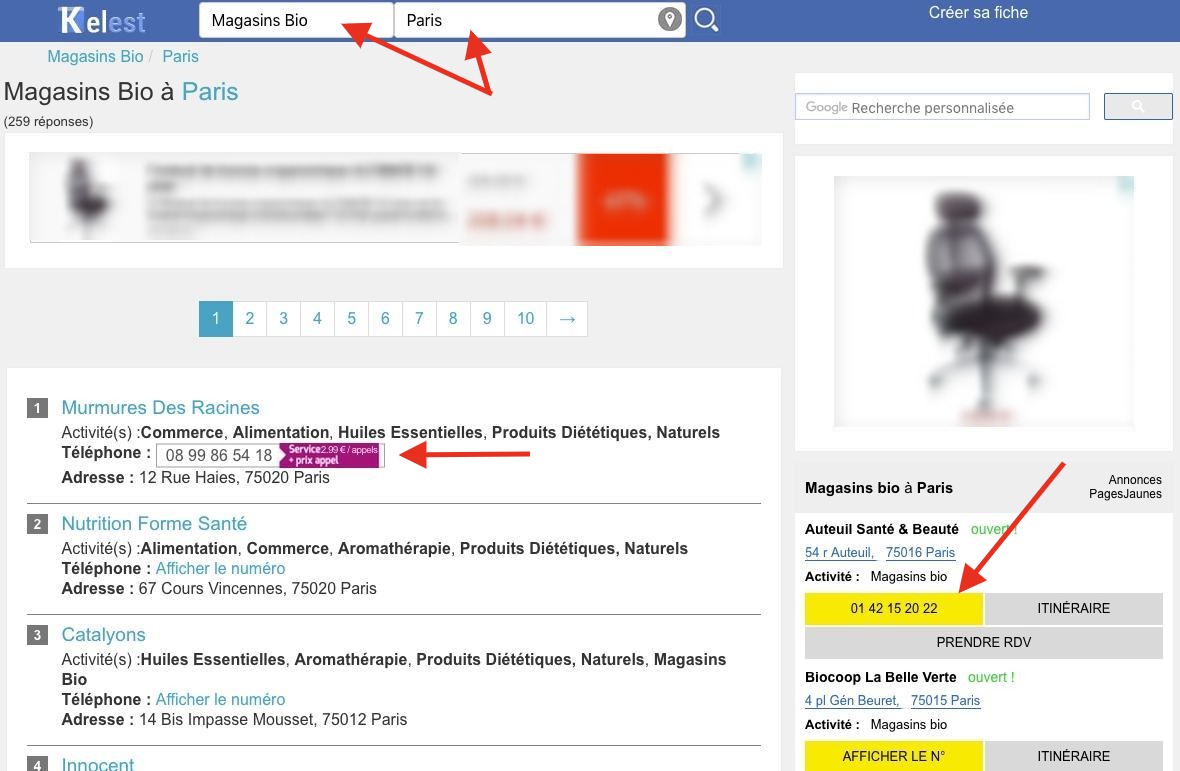
Task: Click 75016 Paris postal link
Action: [920, 553]
